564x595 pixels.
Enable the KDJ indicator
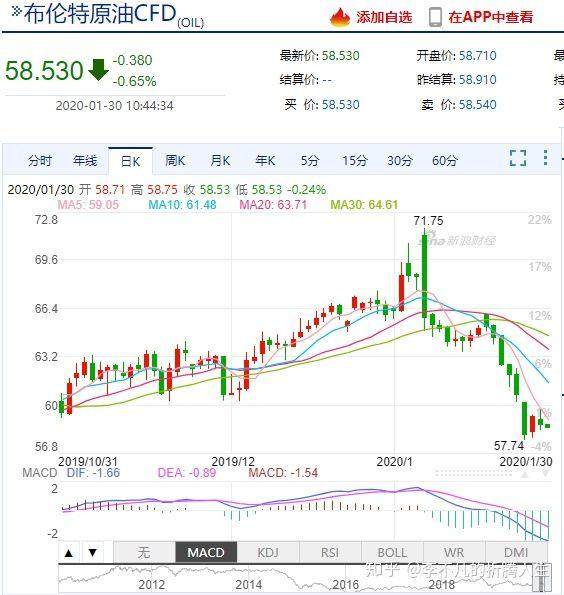tap(268, 552)
